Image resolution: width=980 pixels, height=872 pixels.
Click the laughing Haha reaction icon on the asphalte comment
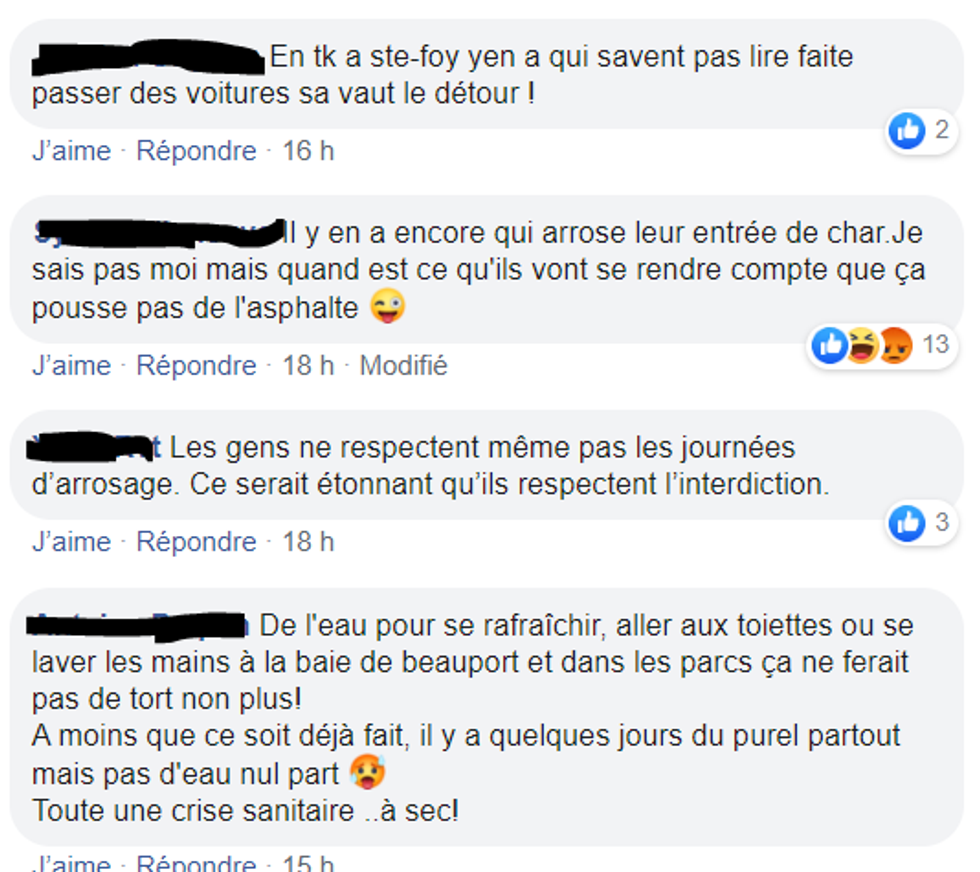(862, 346)
